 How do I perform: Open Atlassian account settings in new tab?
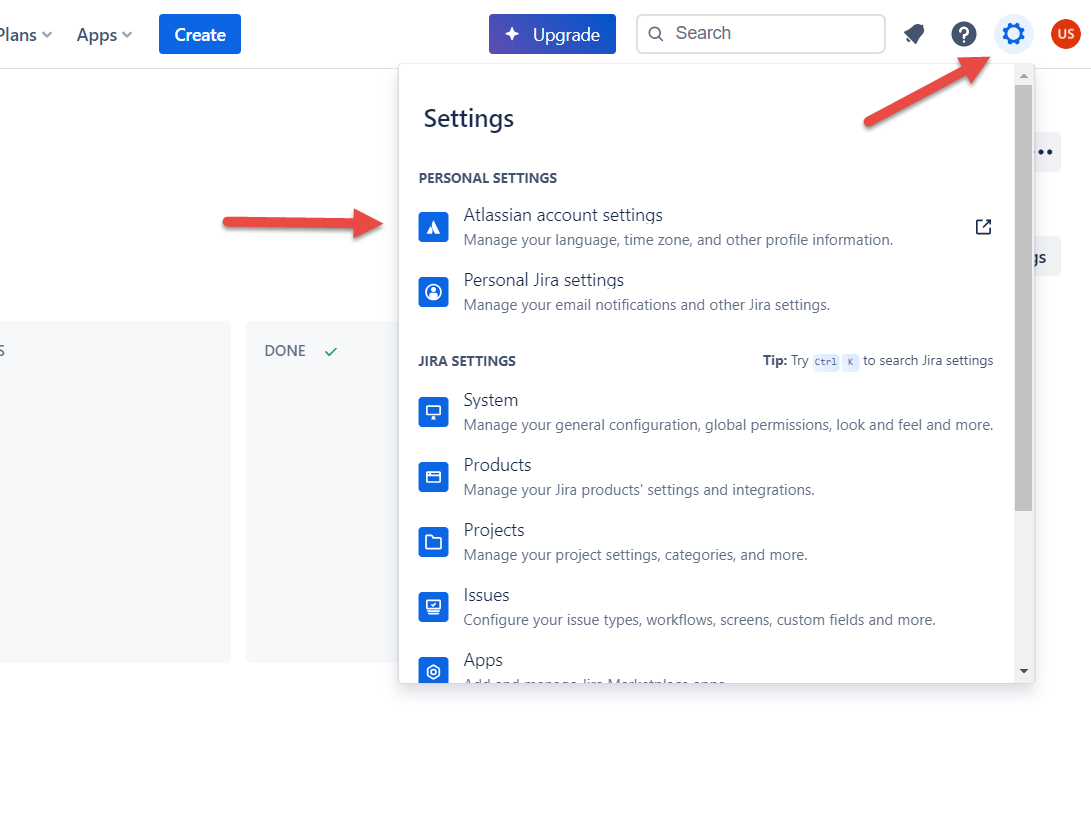point(983,227)
